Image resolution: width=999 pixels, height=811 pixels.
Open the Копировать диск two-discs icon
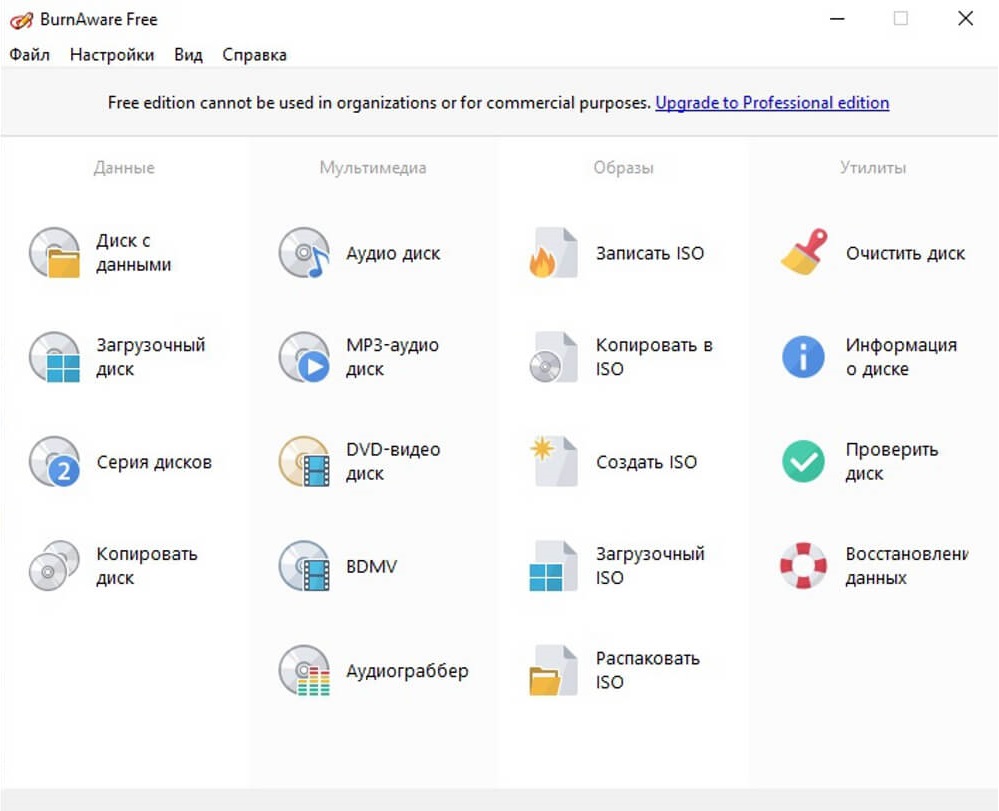(x=55, y=566)
